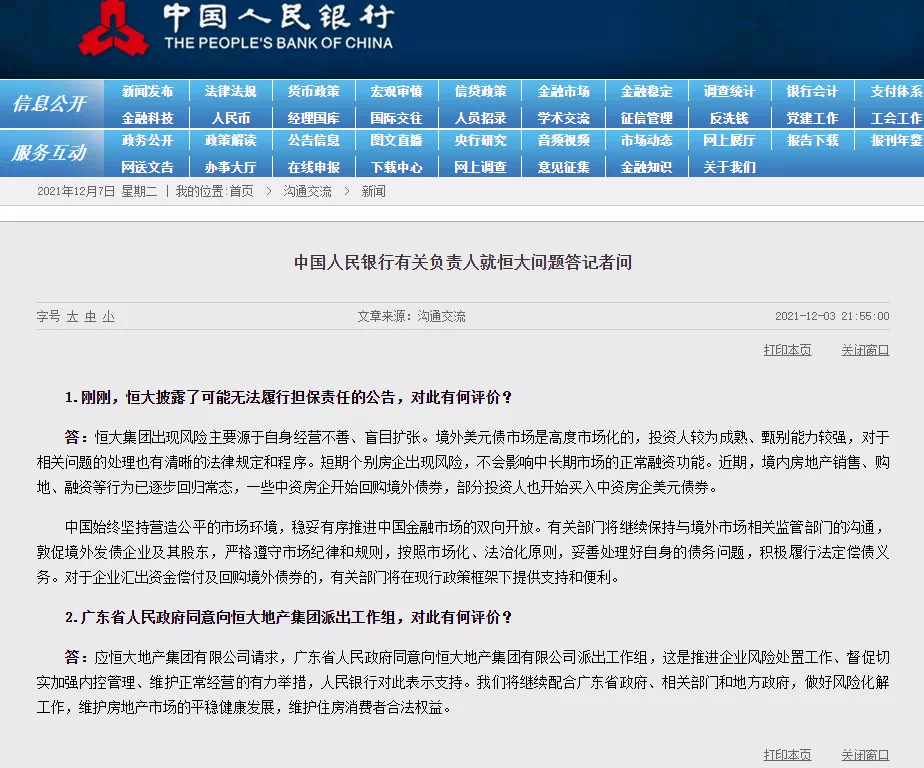Image resolution: width=924 pixels, height=768 pixels.
Task: Select 图文直播 menu entry
Action: [397, 140]
